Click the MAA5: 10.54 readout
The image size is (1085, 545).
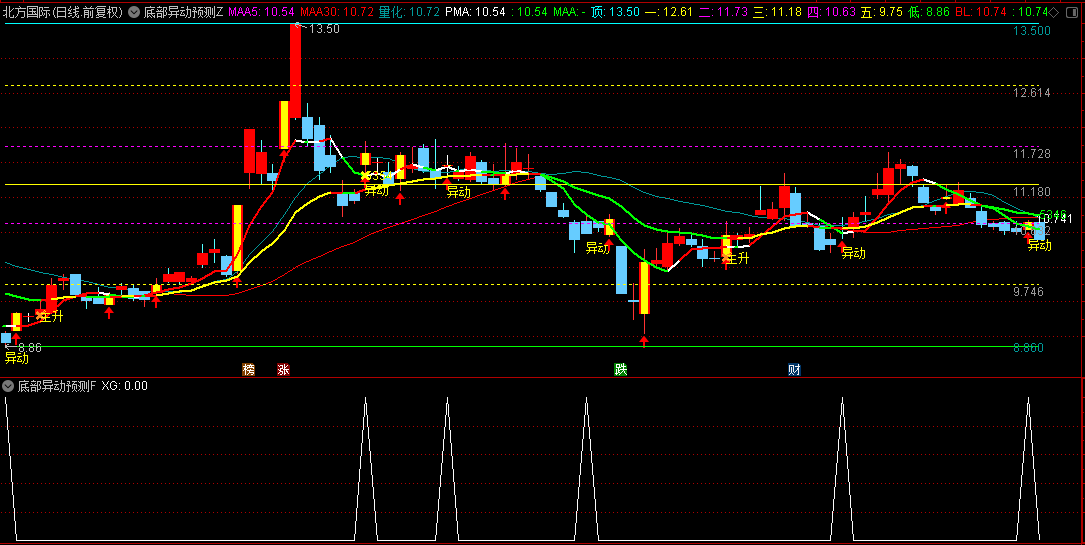click(262, 12)
